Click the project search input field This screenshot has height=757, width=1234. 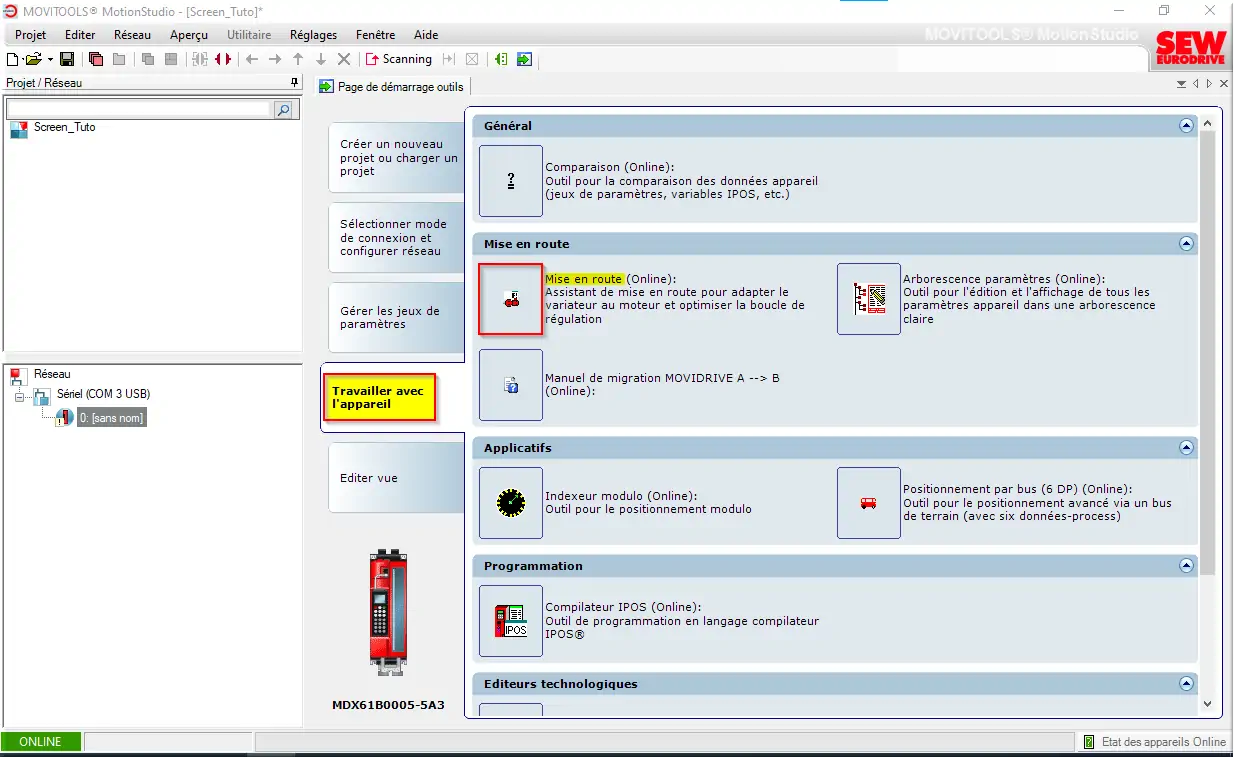click(x=139, y=109)
